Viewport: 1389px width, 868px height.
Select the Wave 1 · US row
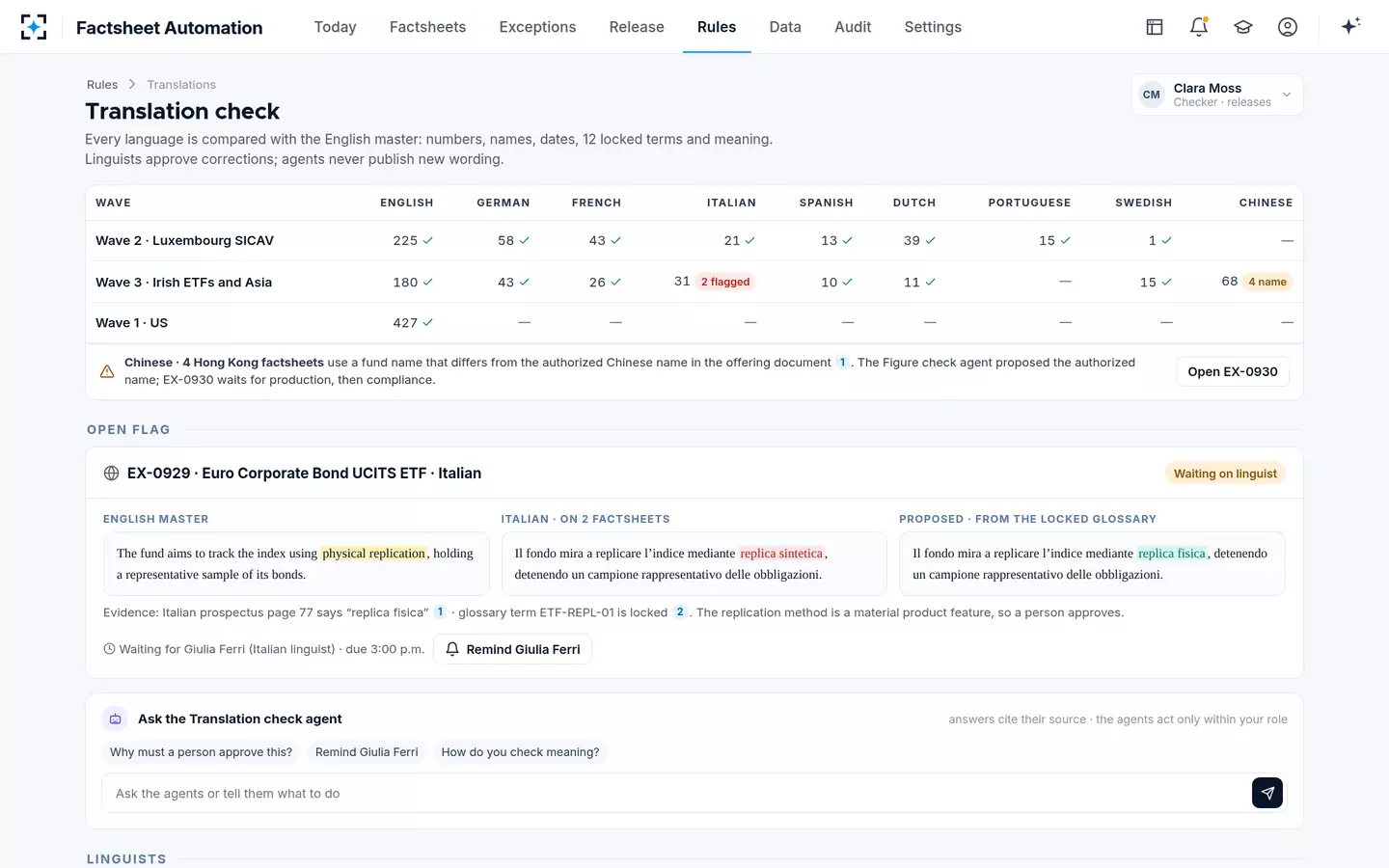(x=694, y=323)
